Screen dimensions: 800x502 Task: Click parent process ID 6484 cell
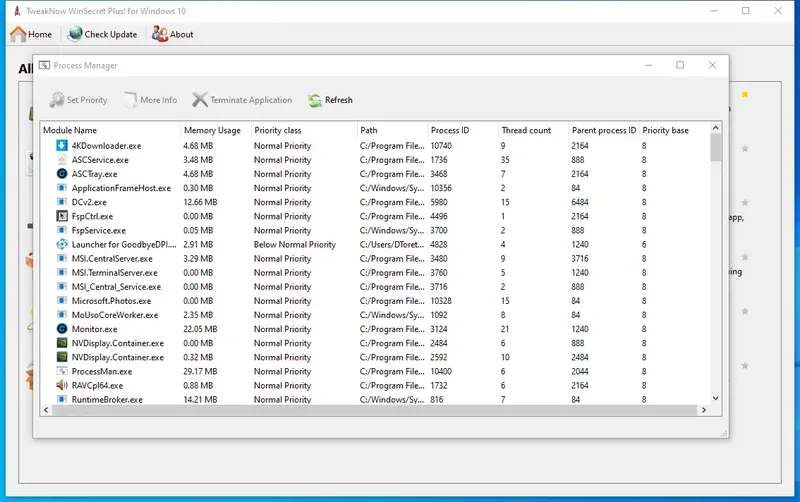click(580, 202)
